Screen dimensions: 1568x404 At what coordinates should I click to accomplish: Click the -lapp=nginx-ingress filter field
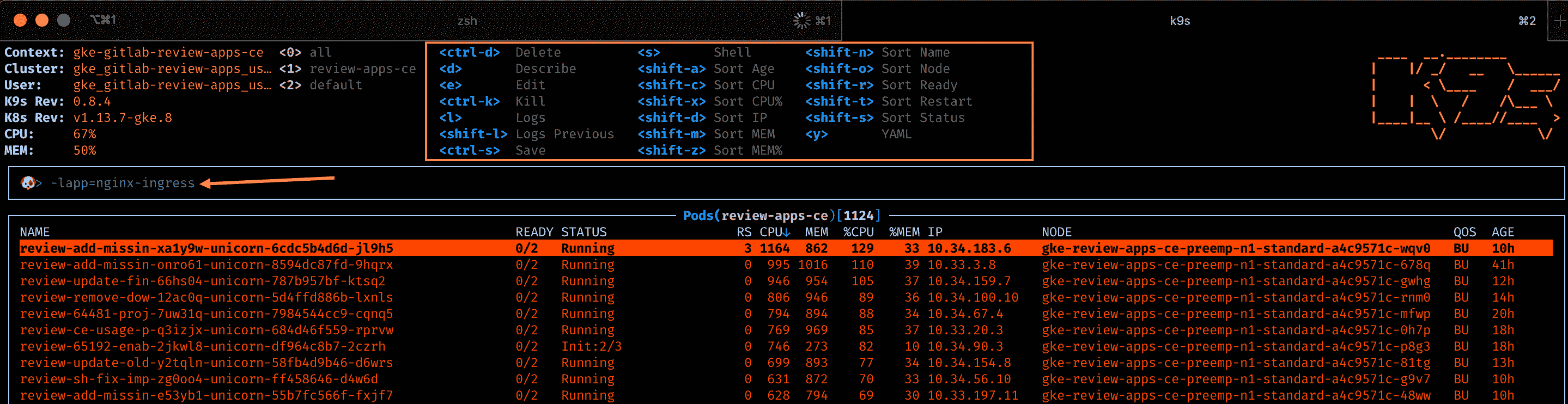[x=123, y=183]
